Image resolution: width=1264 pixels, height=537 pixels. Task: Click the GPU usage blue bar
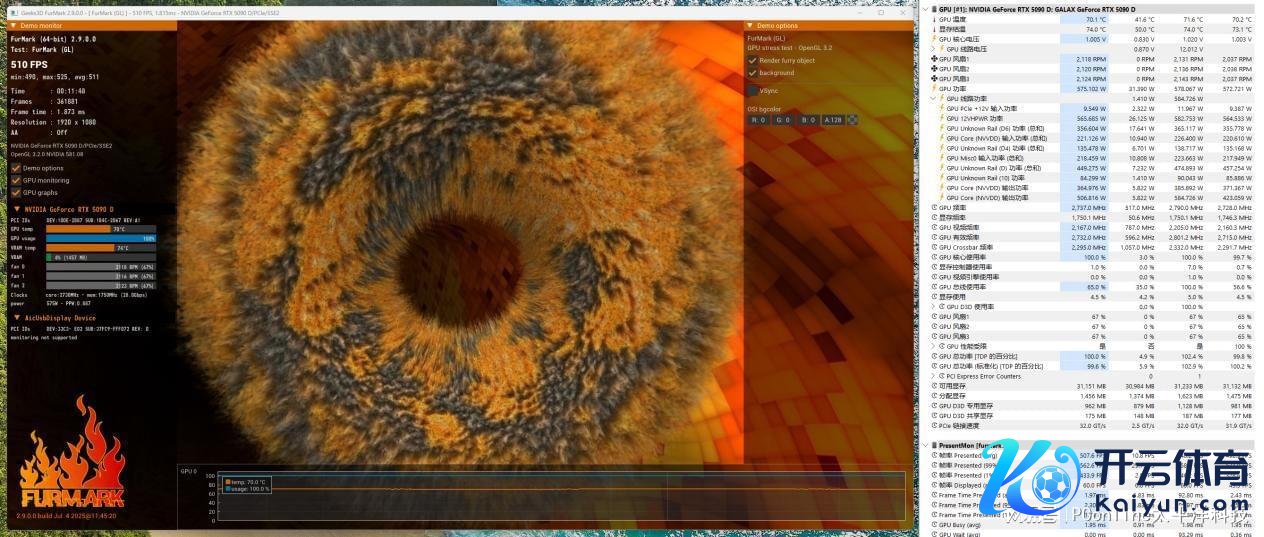click(100, 238)
